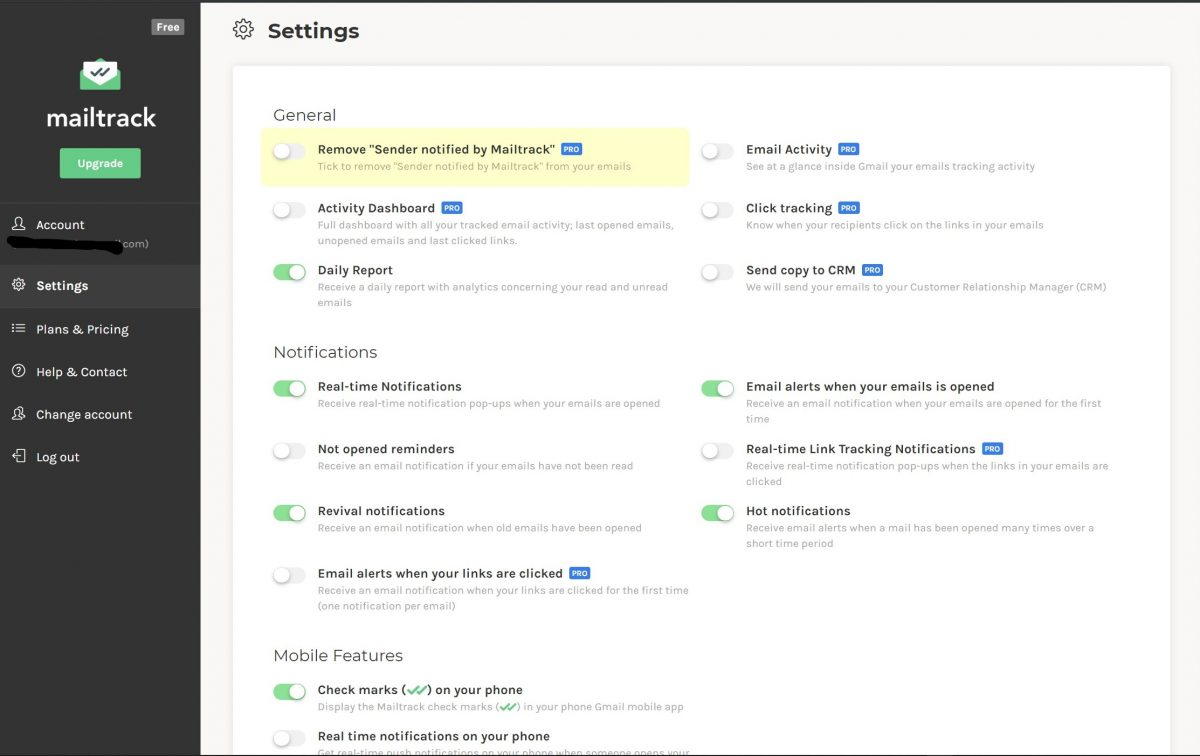Click the Mailtrack envelope logo
This screenshot has height=756, width=1200.
[100, 75]
